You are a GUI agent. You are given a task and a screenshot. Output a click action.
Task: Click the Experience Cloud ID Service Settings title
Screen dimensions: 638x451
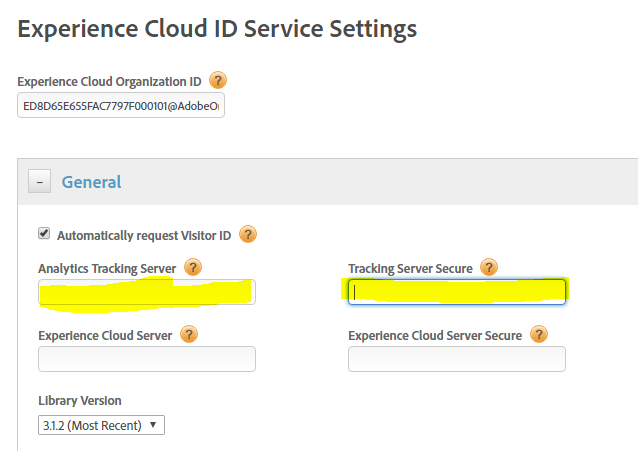click(x=217, y=29)
